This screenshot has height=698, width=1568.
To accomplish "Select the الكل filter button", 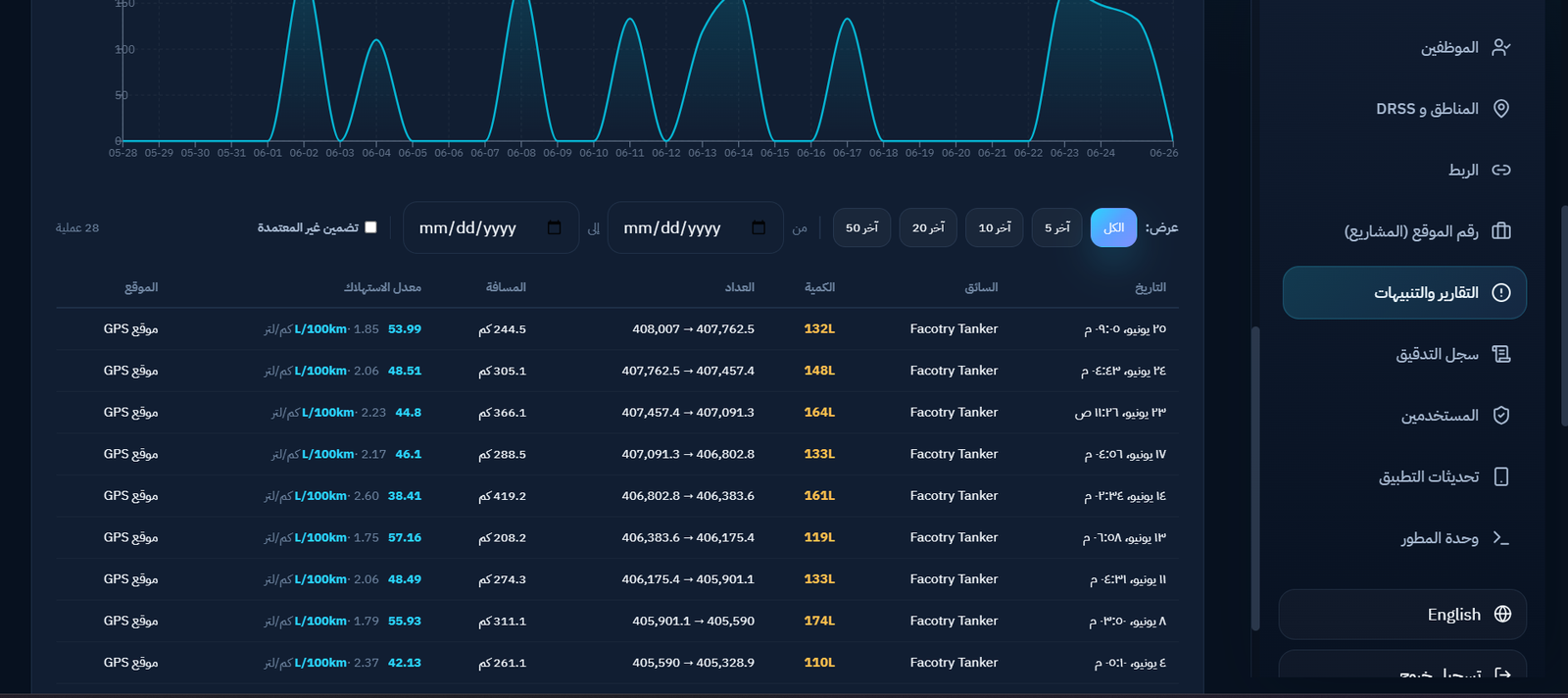I will (x=1113, y=227).
